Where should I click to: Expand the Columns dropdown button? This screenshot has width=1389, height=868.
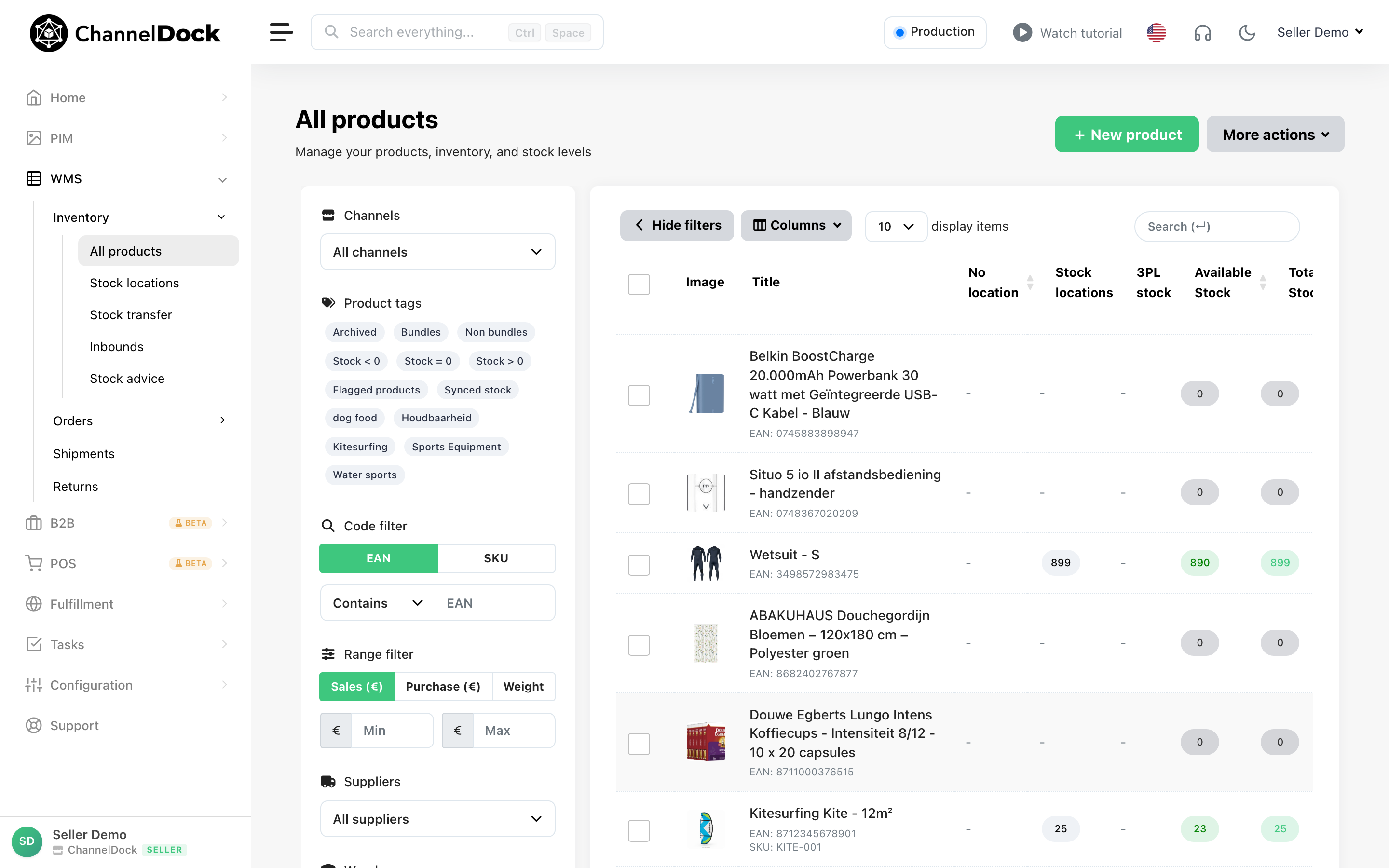[796, 226]
